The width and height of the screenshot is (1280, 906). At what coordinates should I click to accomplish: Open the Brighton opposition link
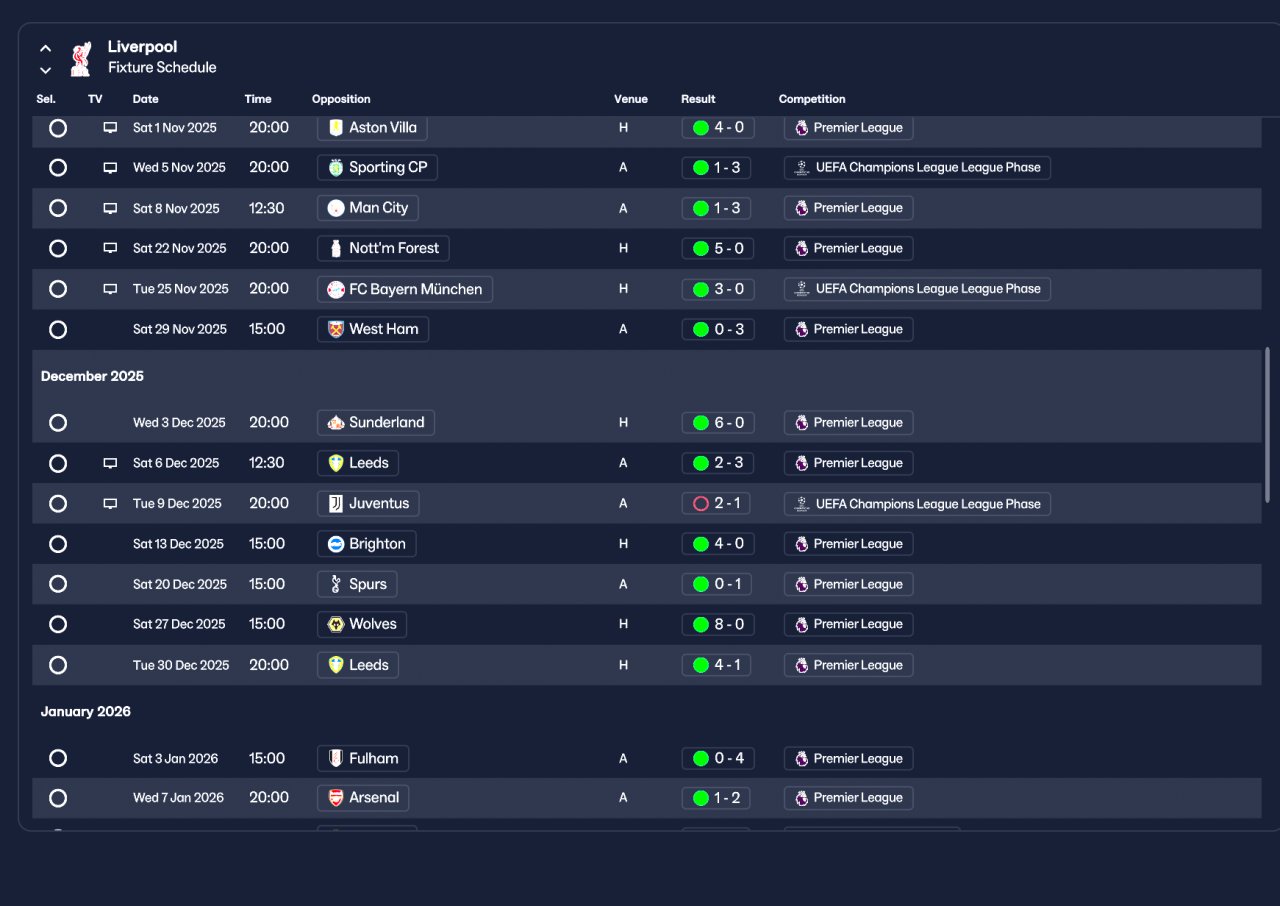pyautogui.click(x=367, y=544)
